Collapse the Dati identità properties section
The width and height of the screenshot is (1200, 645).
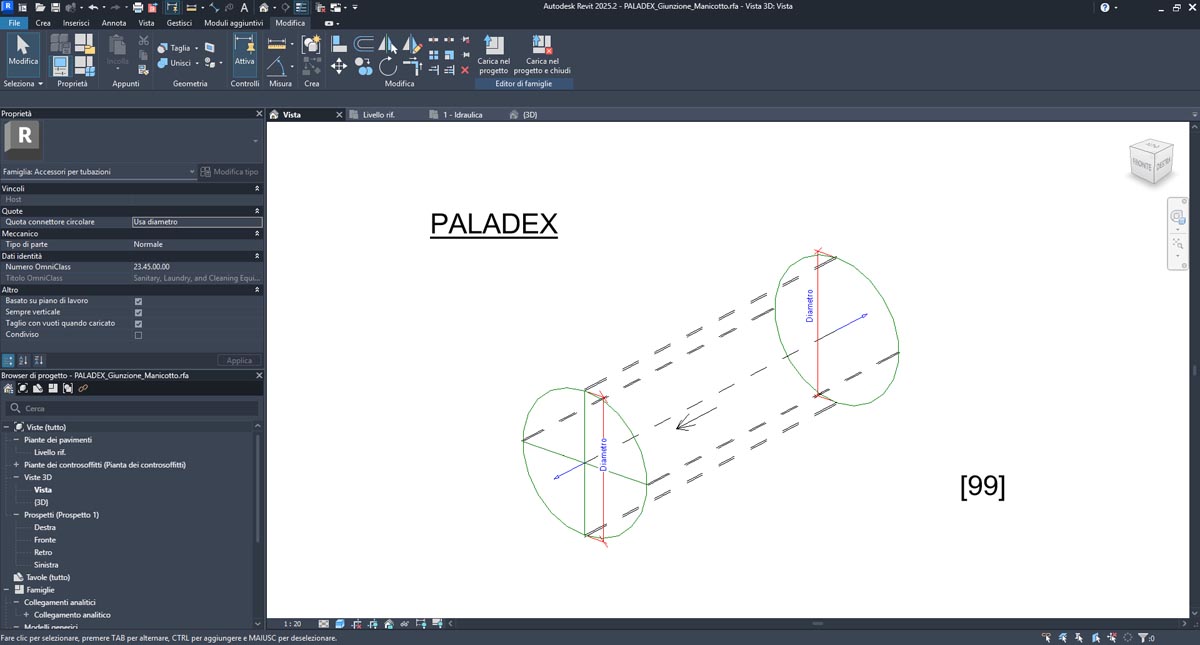point(257,256)
